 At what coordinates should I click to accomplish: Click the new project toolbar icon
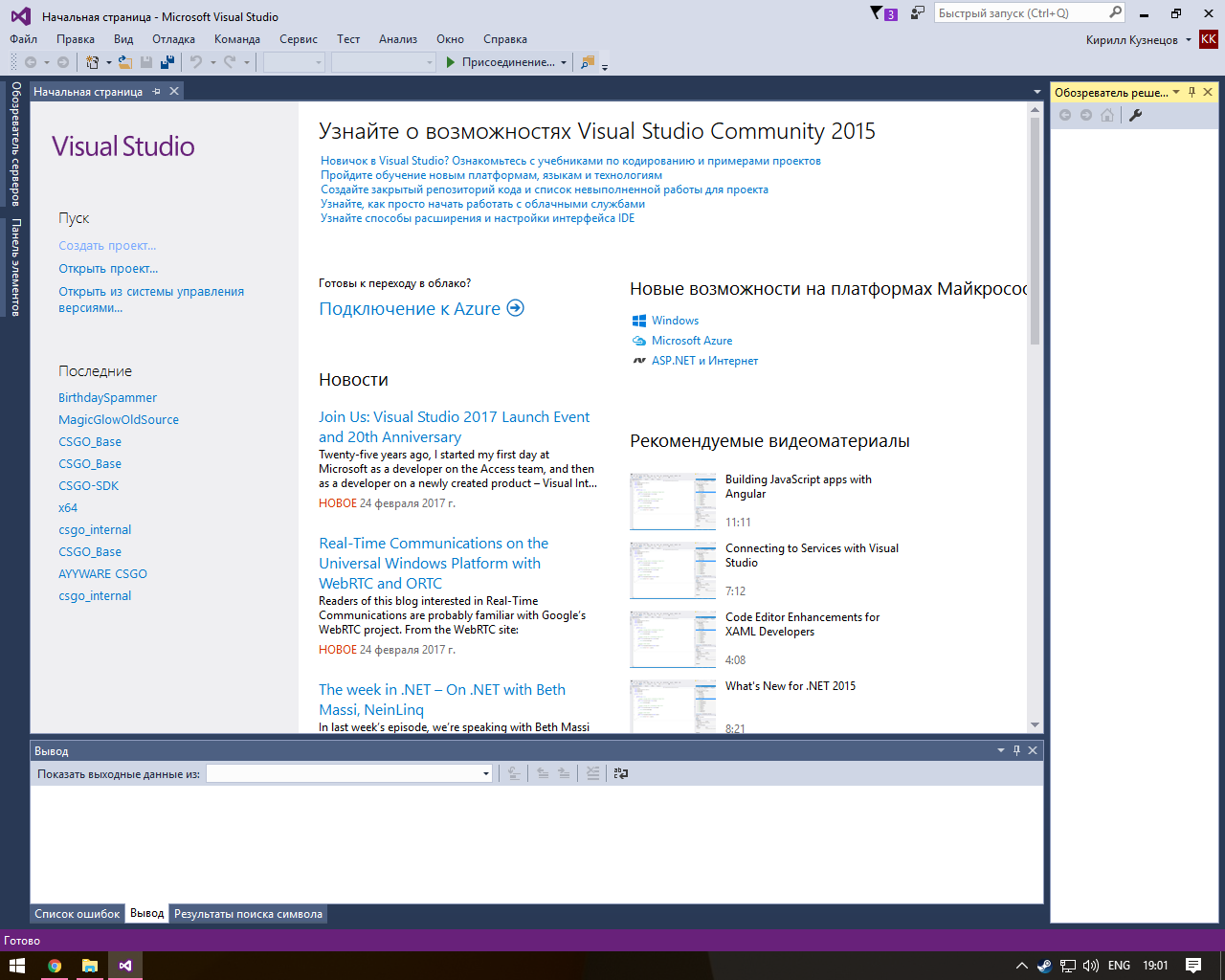(92, 62)
